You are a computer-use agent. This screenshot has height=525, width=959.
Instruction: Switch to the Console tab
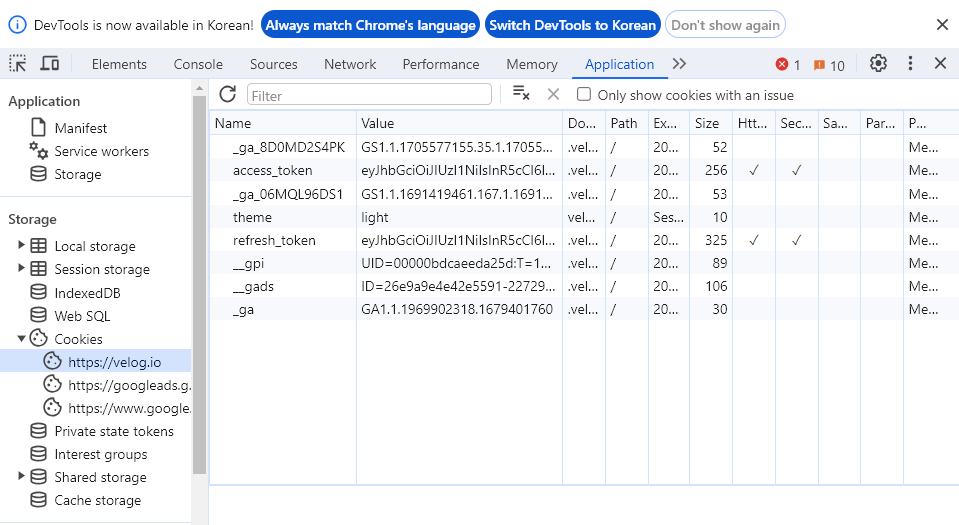pos(198,64)
